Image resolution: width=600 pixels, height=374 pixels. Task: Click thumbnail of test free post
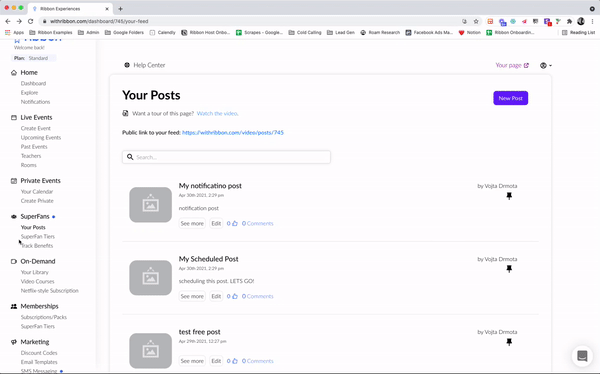(x=150, y=351)
